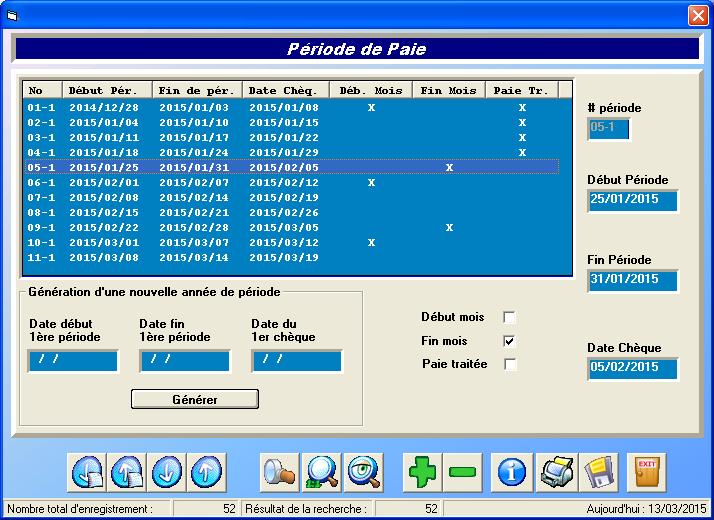The image size is (714, 520).
Task: Click the down arrow next record icon
Action: click(x=166, y=471)
